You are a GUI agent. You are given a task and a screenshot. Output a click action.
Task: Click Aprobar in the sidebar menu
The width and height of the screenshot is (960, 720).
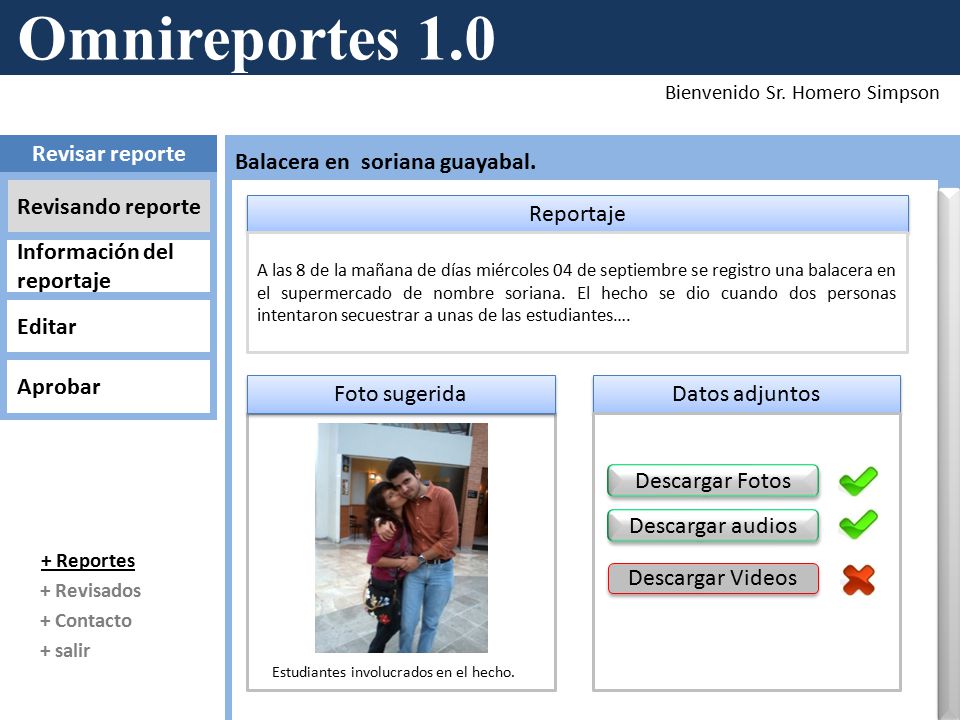click(x=108, y=386)
